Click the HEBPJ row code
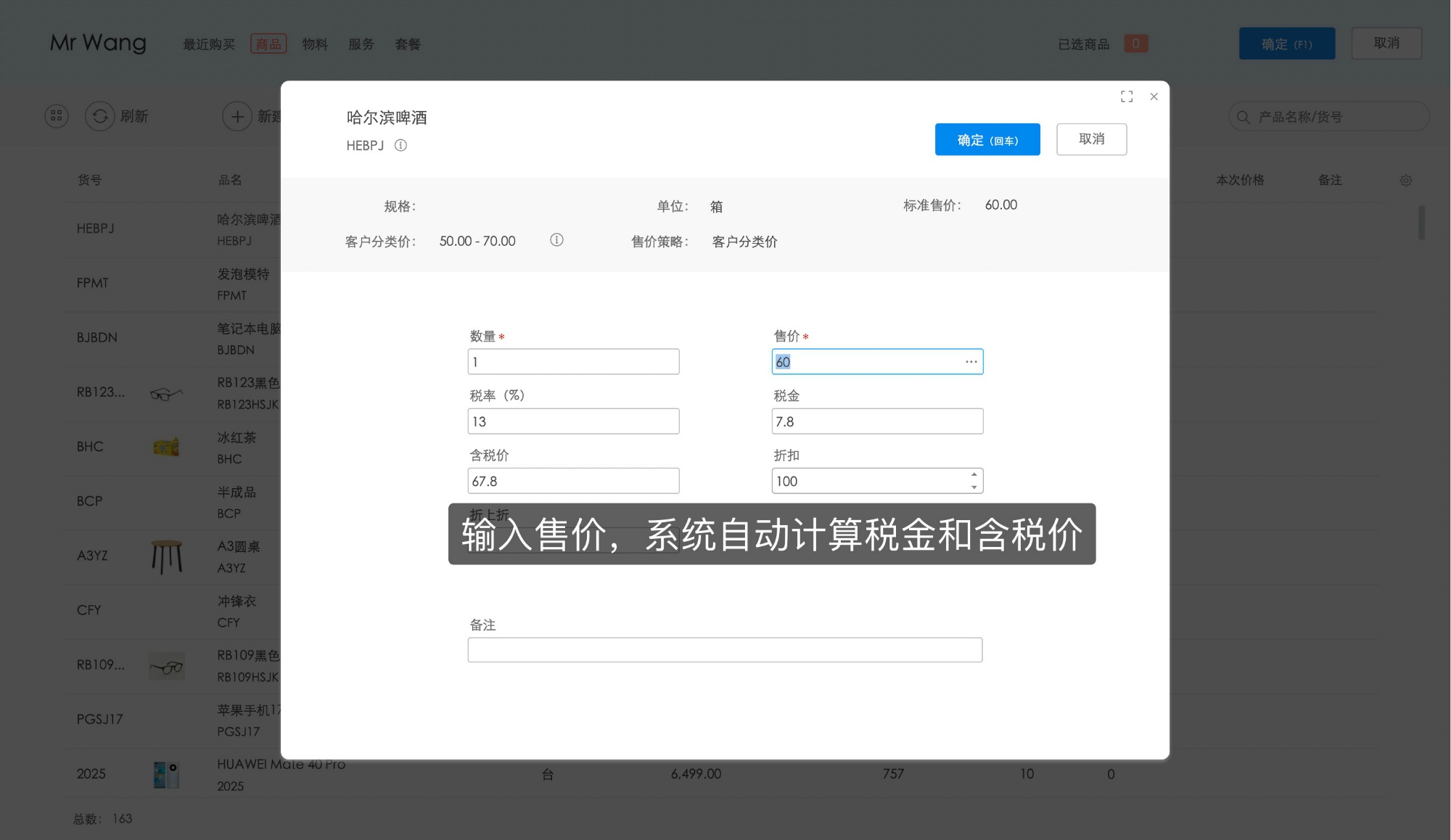1451x840 pixels. click(96, 228)
